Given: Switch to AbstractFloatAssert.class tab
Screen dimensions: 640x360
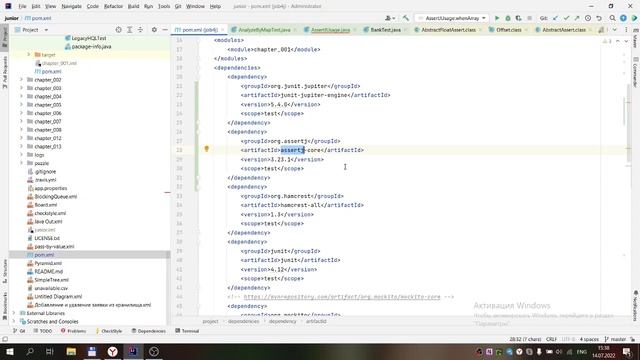Looking at the screenshot, I should (x=448, y=30).
